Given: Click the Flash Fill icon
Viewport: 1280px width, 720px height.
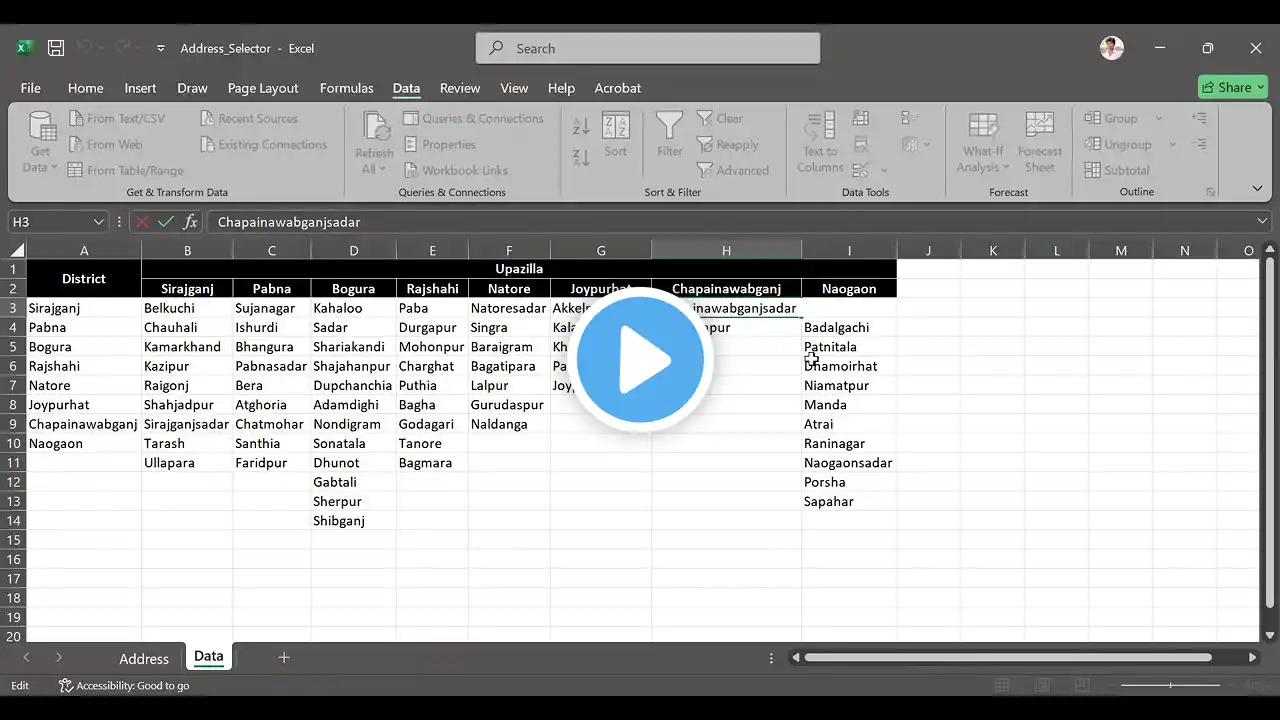Looking at the screenshot, I should point(860,118).
